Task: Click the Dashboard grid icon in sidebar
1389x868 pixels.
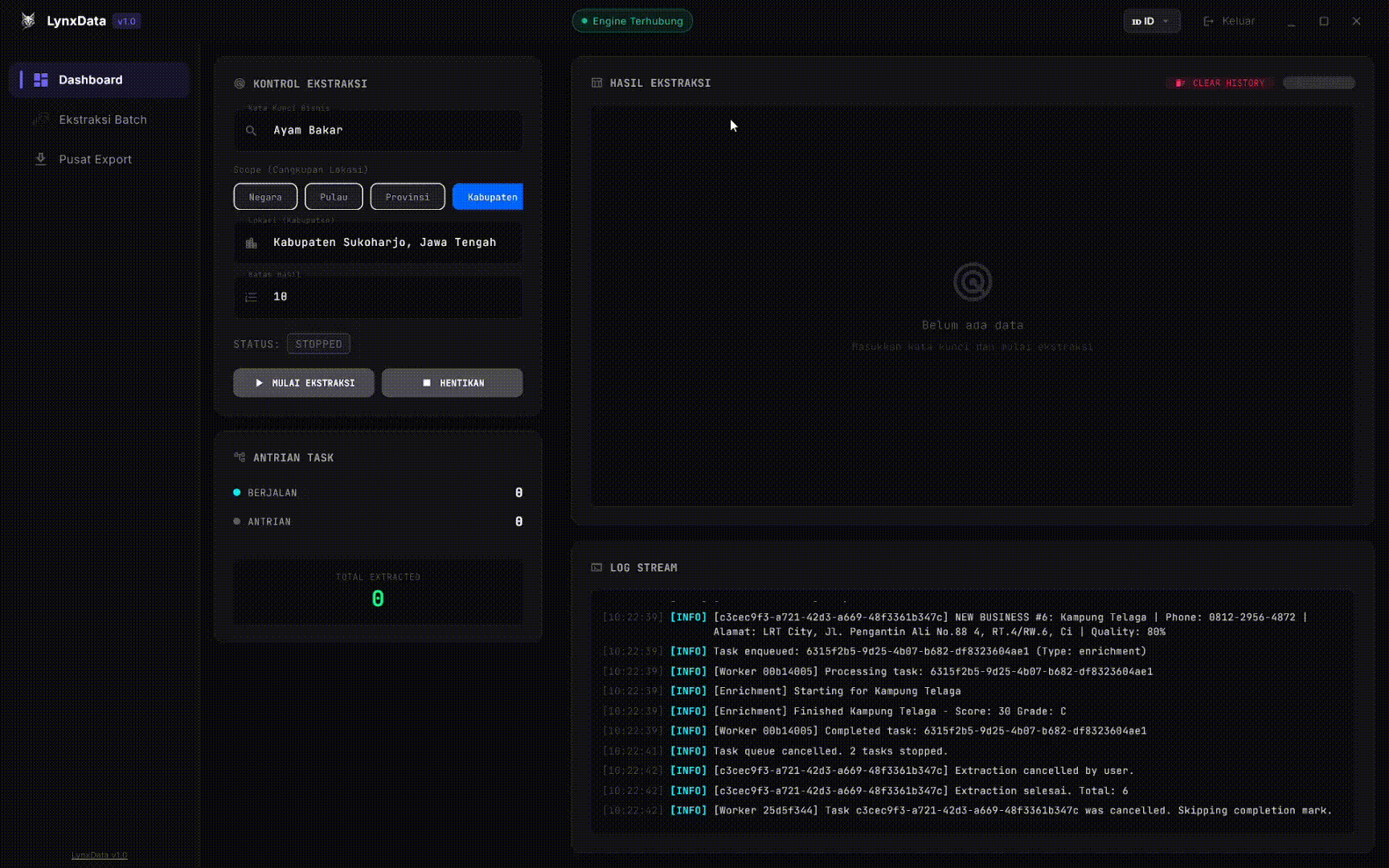Action: (x=41, y=80)
